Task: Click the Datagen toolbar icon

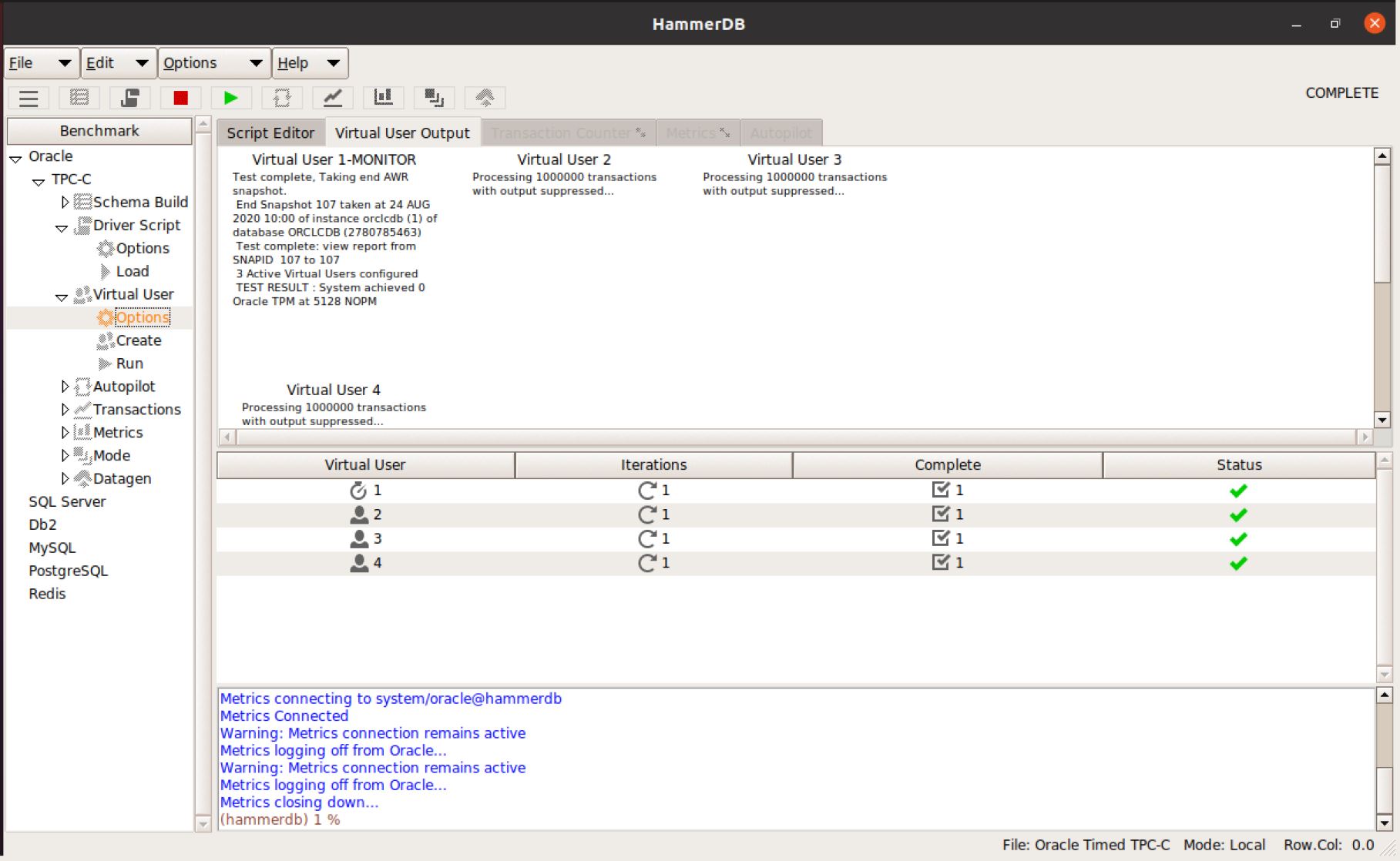Action: (485, 98)
